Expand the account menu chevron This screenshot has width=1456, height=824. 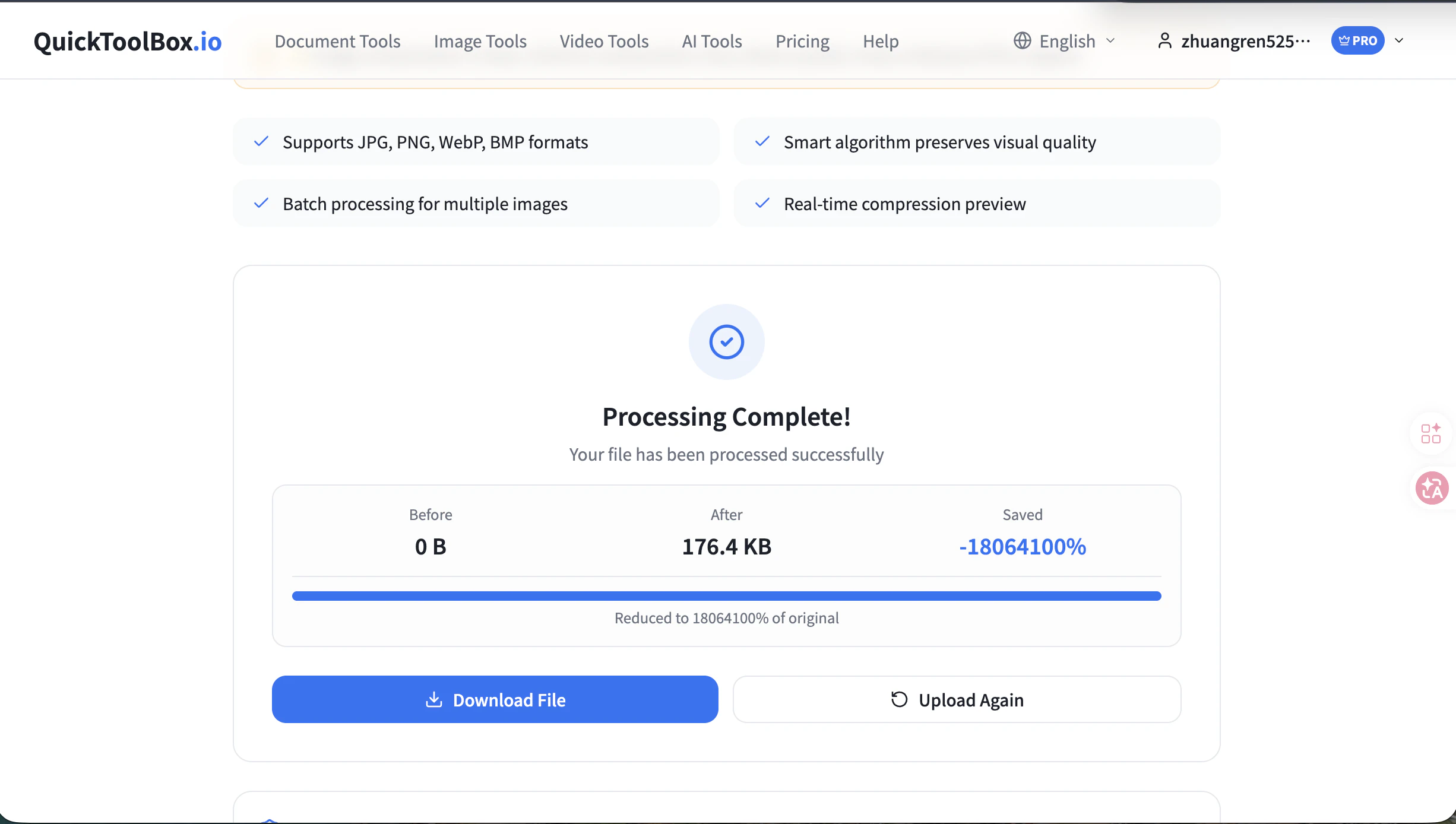[1399, 40]
